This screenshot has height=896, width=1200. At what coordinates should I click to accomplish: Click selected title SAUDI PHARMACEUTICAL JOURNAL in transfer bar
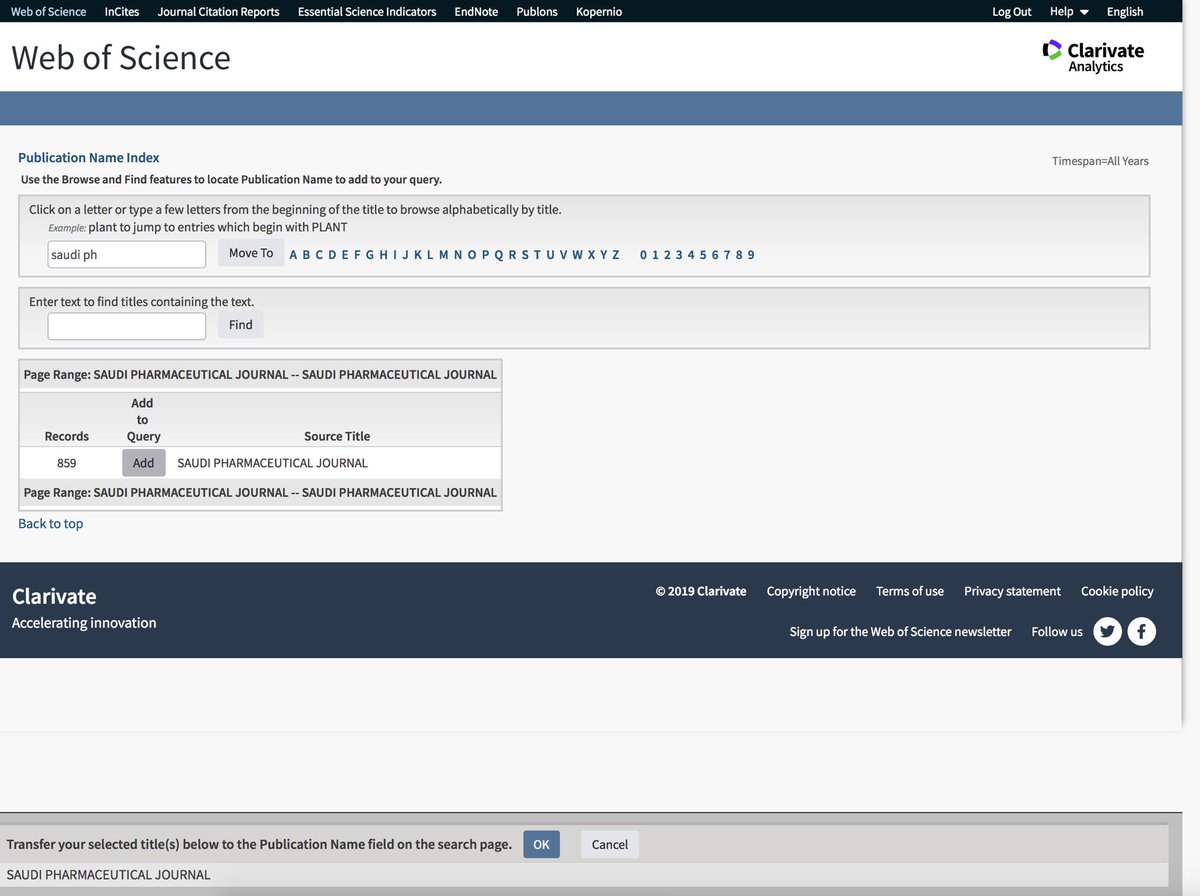click(x=109, y=875)
